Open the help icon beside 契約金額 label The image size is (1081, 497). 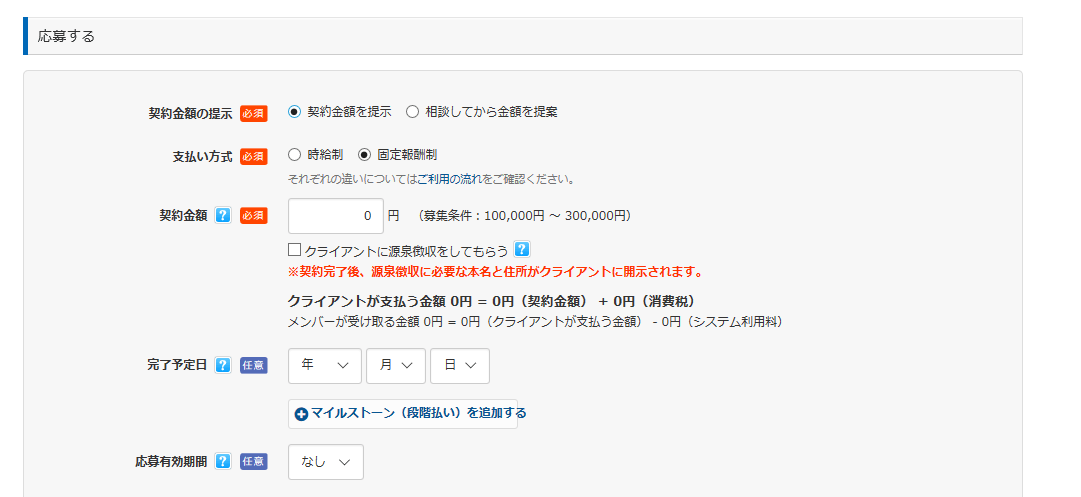pyautogui.click(x=223, y=216)
